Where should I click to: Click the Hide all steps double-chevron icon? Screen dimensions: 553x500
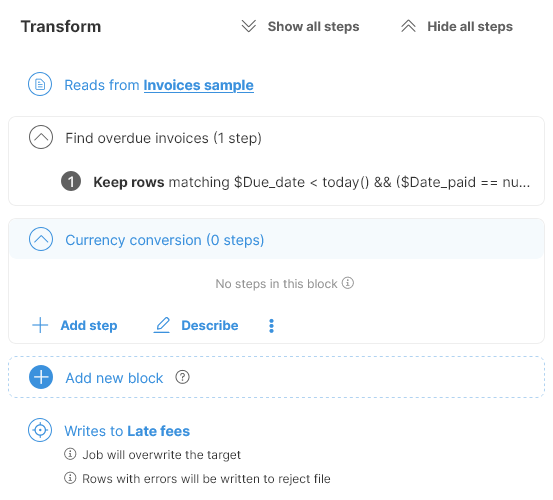point(408,26)
